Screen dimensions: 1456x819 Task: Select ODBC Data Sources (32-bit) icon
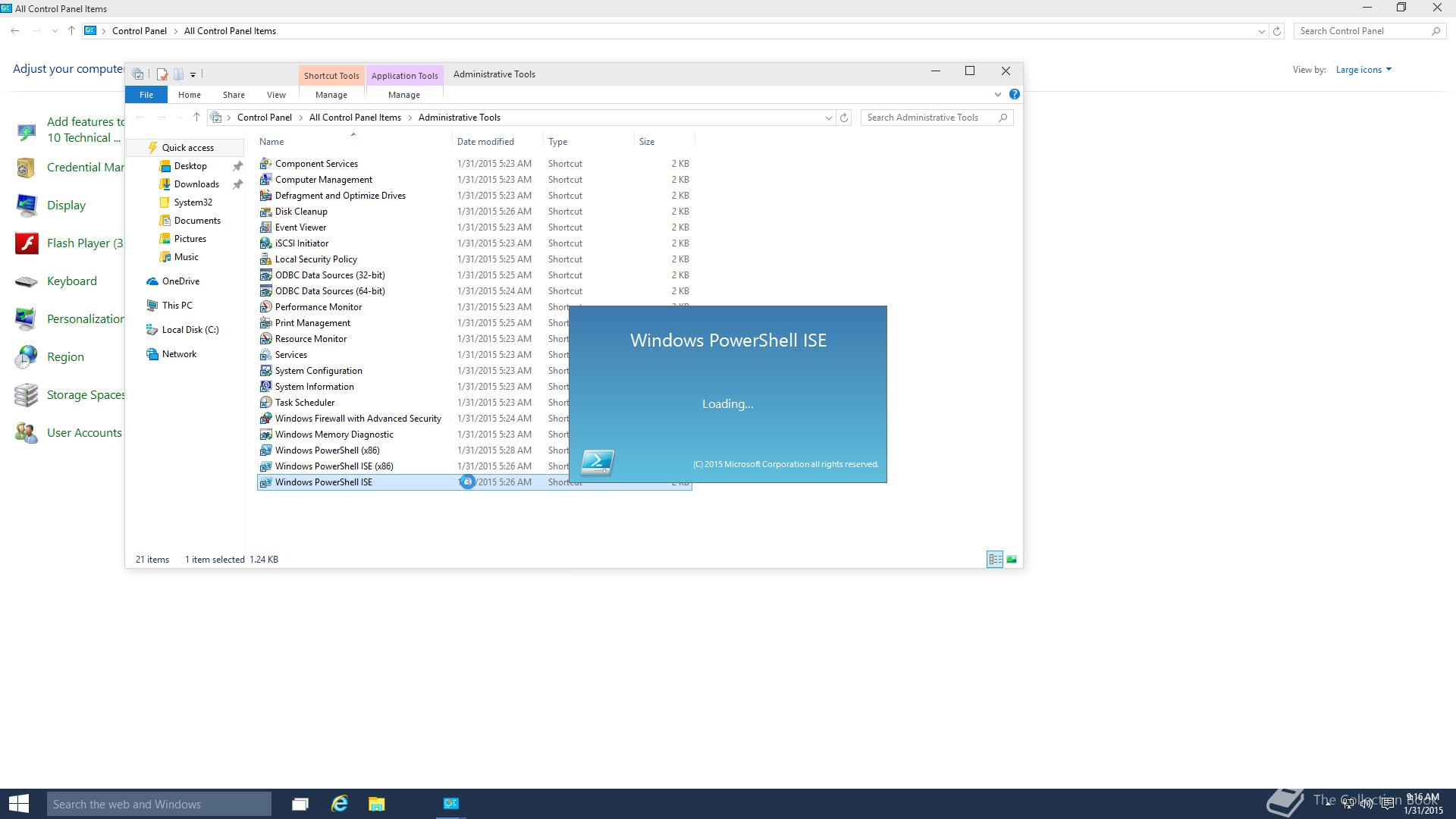pyautogui.click(x=265, y=275)
